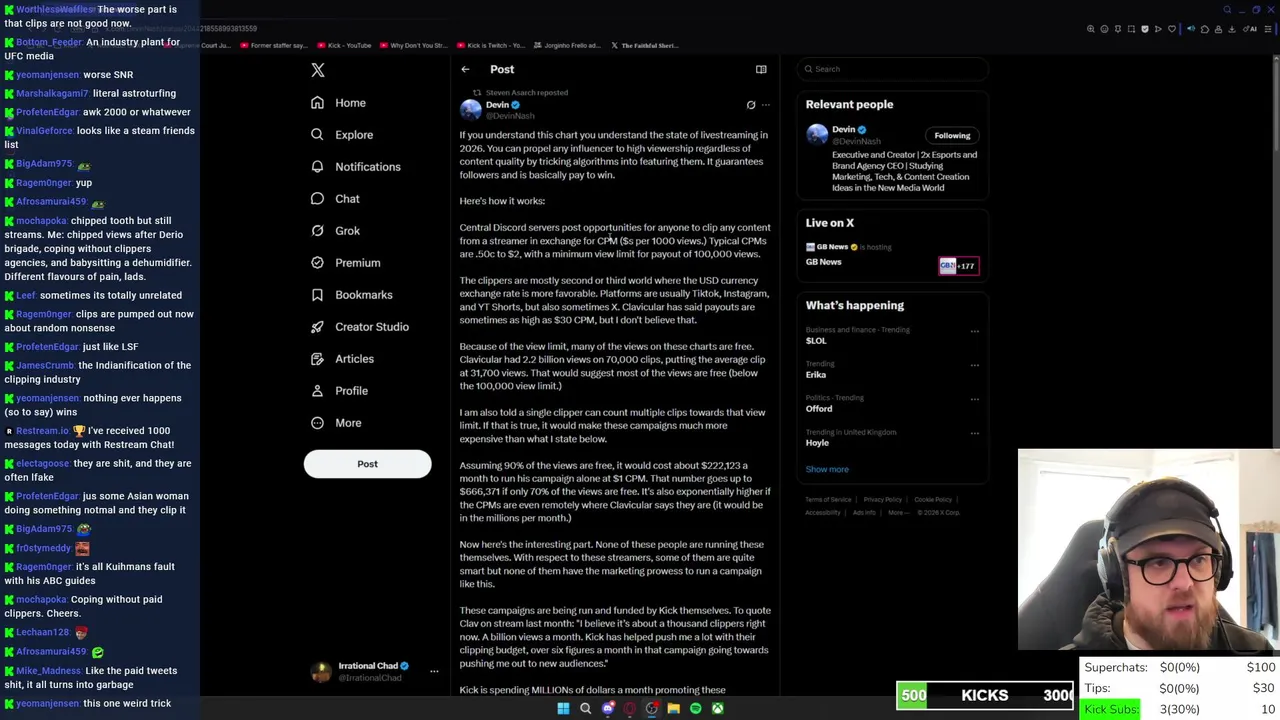Viewport: 1280px width, 720px height.
Task: Click the emoji face icon in browser toolbar
Action: (1105, 29)
